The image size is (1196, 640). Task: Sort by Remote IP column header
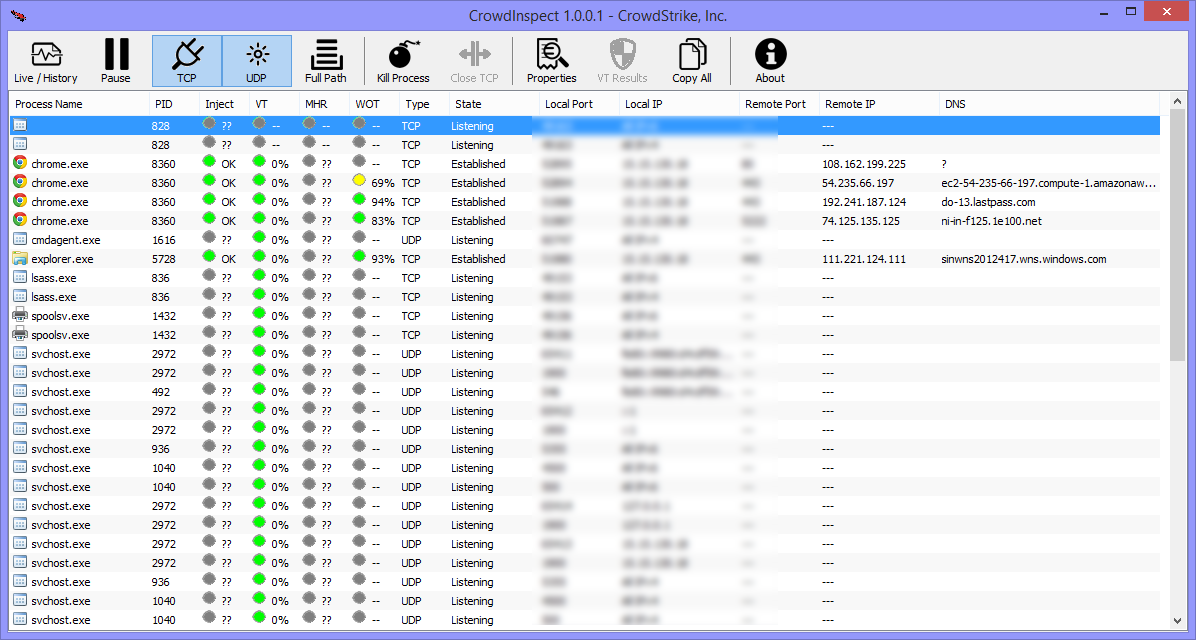[850, 104]
